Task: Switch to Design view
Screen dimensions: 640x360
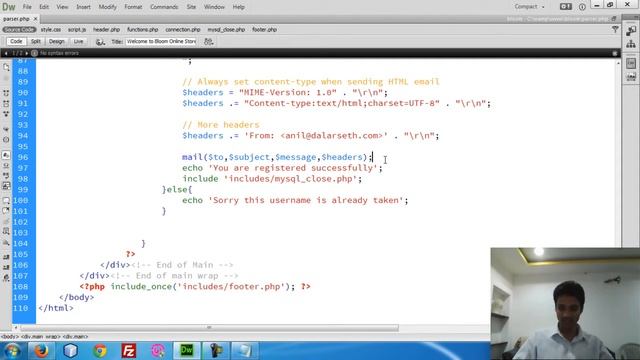Action: 57,41
